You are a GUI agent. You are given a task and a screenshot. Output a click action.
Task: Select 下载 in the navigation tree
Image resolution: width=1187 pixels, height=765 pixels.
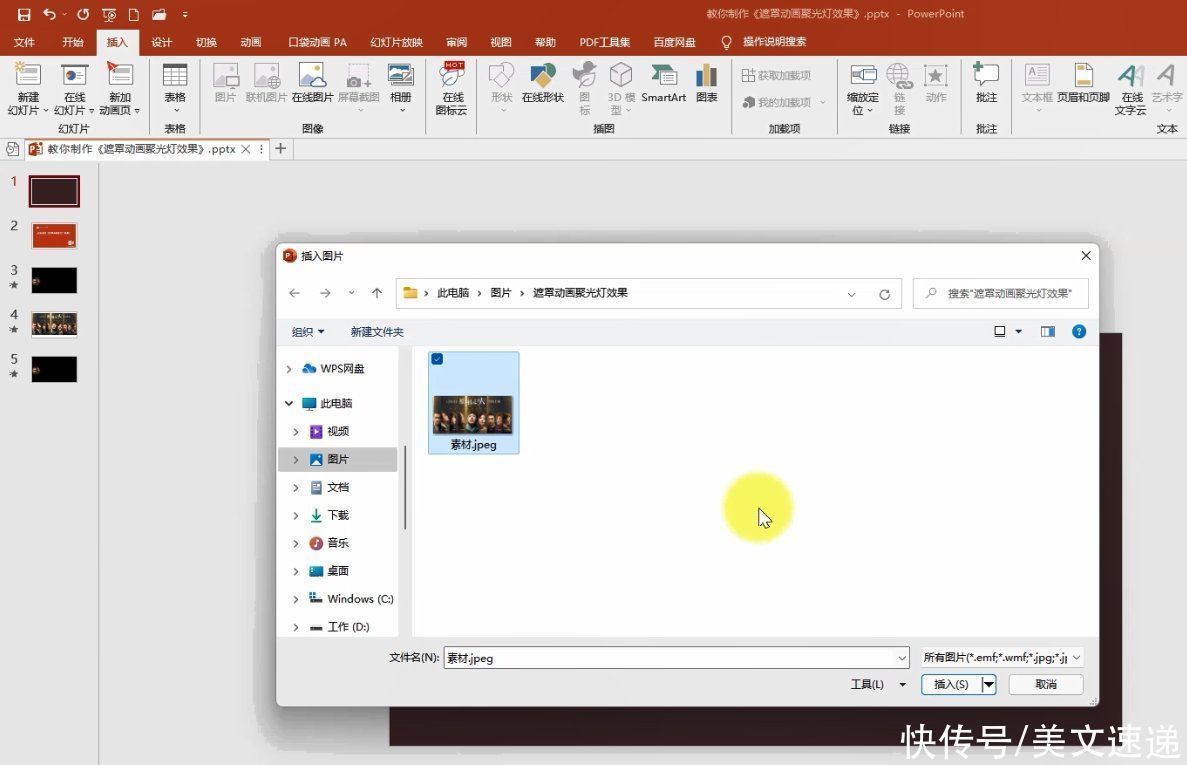click(338, 515)
